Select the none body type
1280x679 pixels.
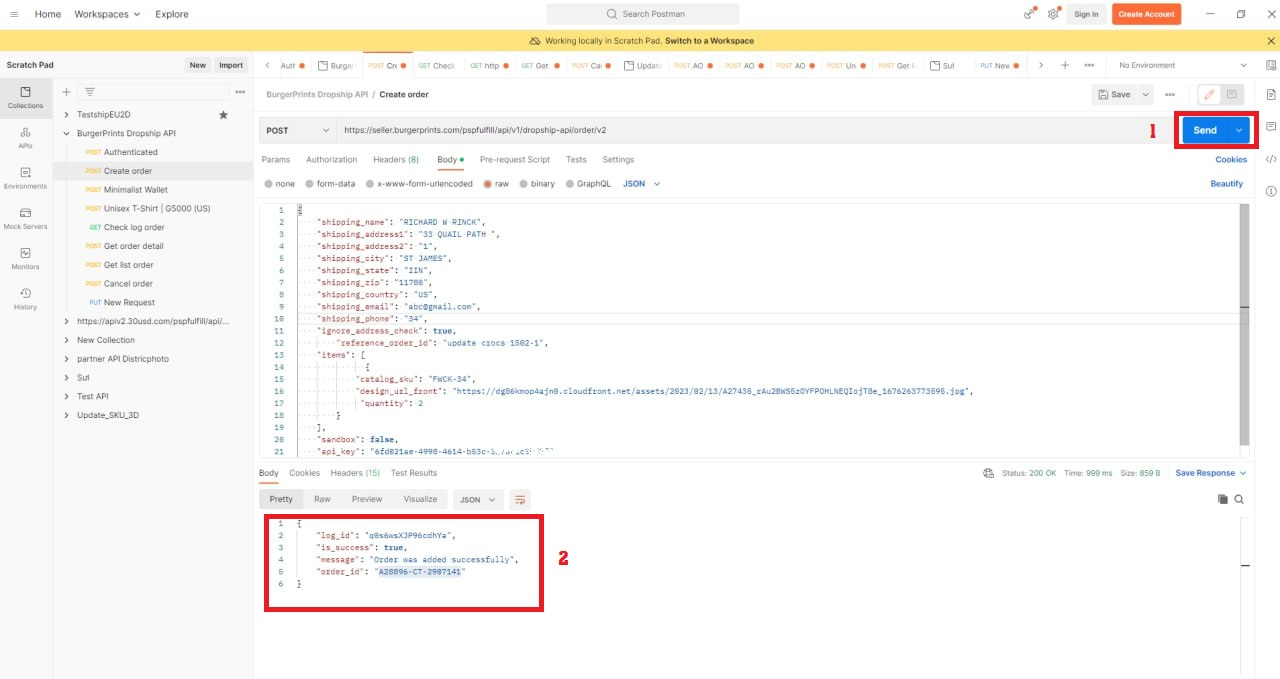[279, 184]
